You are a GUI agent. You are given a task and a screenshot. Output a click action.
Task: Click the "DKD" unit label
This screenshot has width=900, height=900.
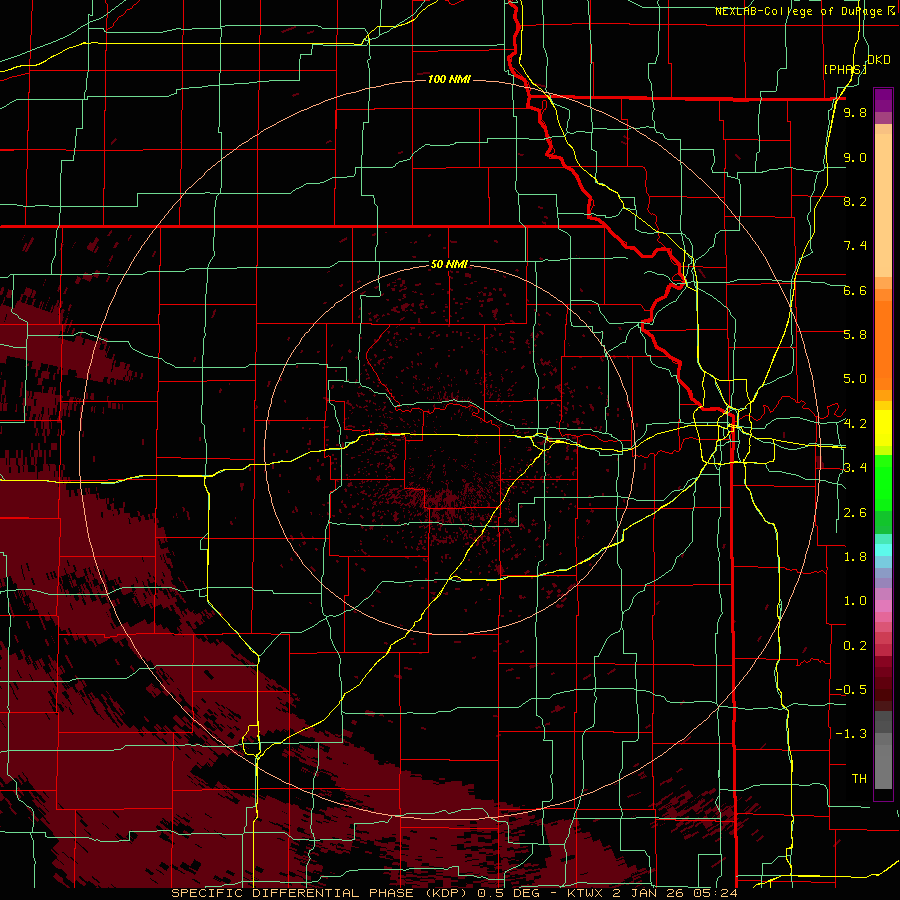pyautogui.click(x=879, y=60)
